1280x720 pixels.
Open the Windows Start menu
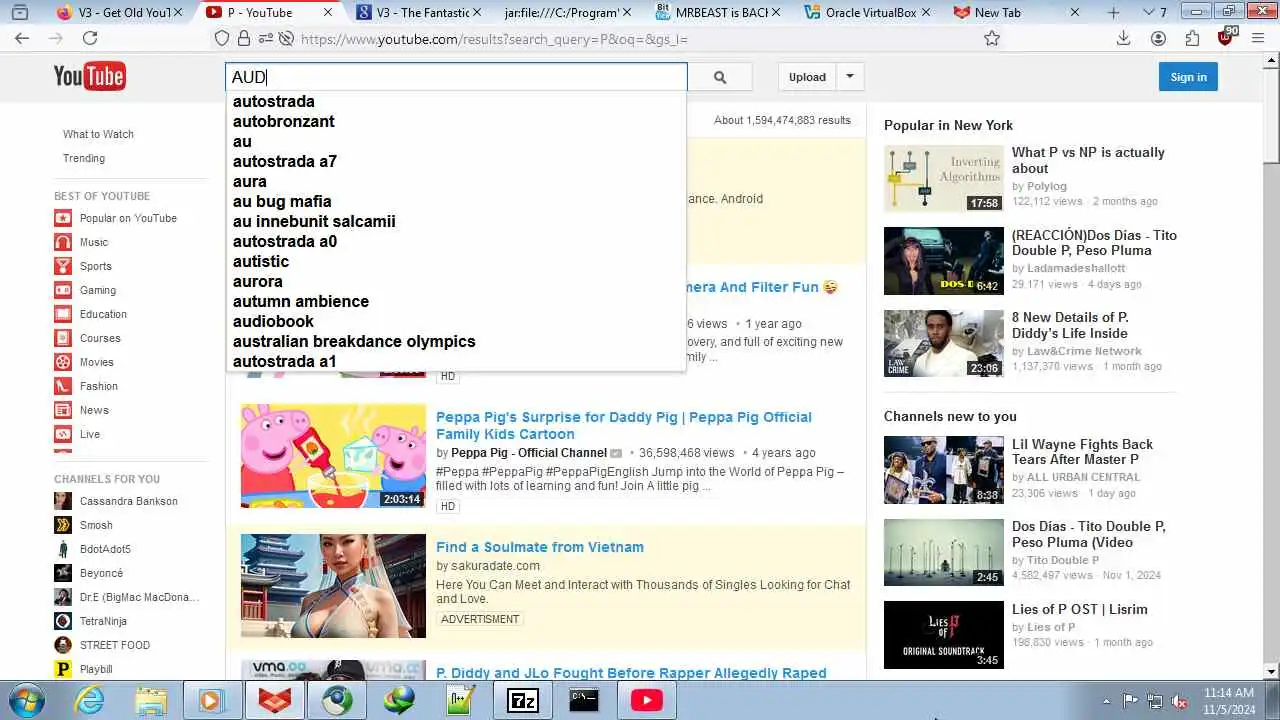[26, 700]
